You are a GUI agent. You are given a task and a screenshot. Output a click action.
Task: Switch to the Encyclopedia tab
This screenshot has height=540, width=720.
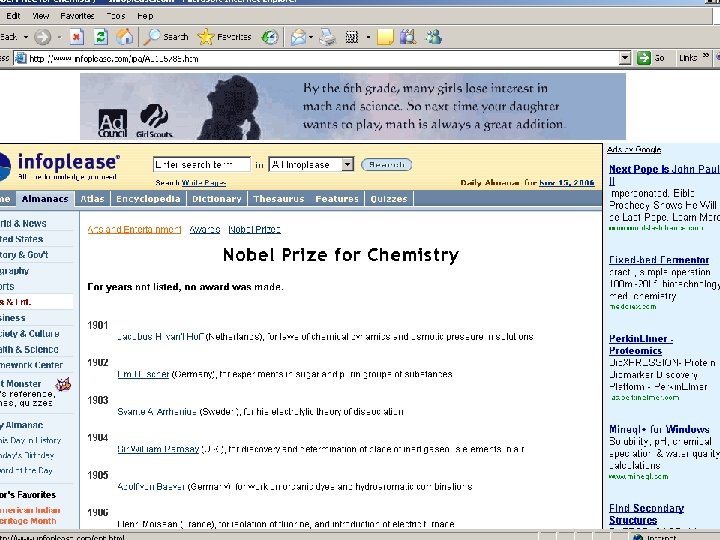coord(148,199)
